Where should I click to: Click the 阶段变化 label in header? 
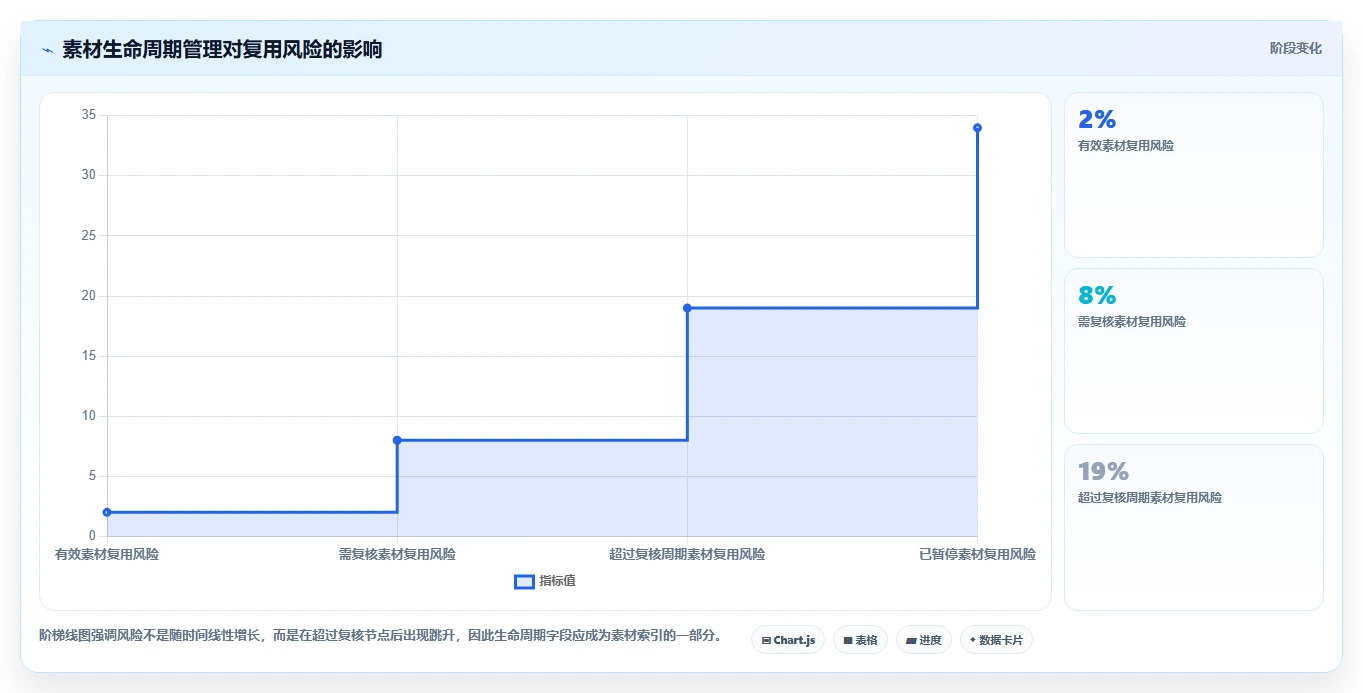[1296, 49]
